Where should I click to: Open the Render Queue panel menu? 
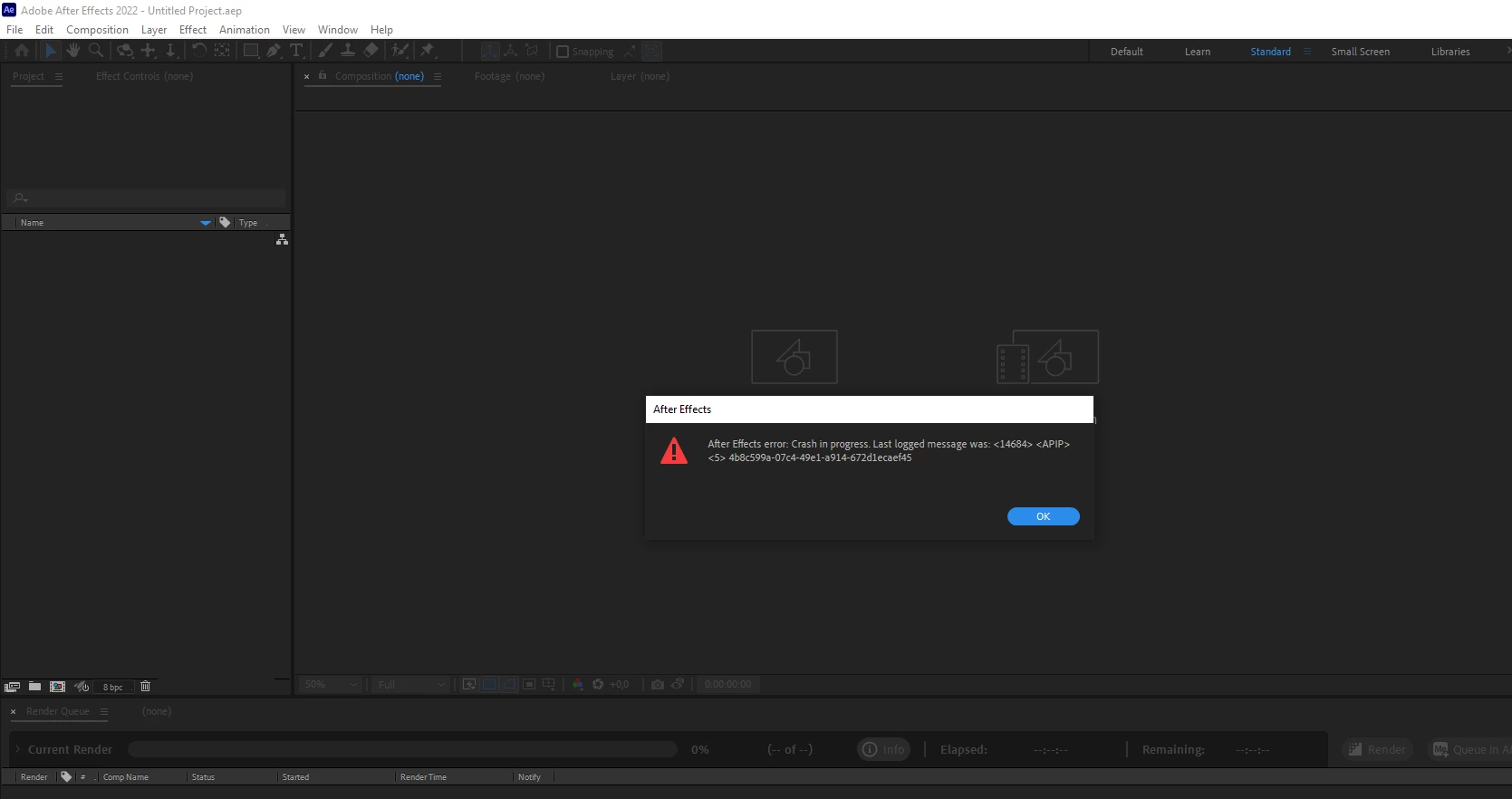pyautogui.click(x=104, y=711)
